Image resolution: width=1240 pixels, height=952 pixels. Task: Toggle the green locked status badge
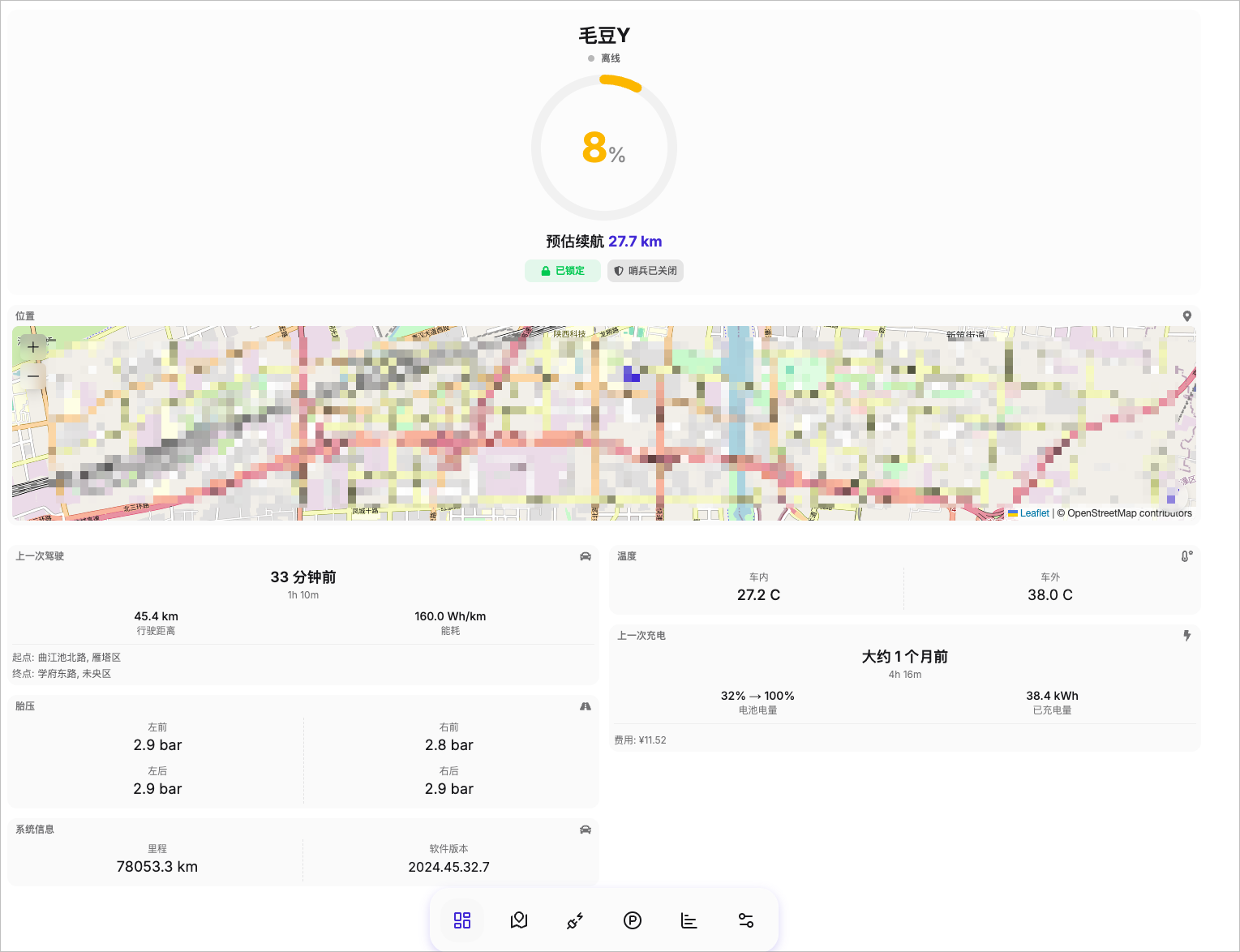click(x=563, y=271)
